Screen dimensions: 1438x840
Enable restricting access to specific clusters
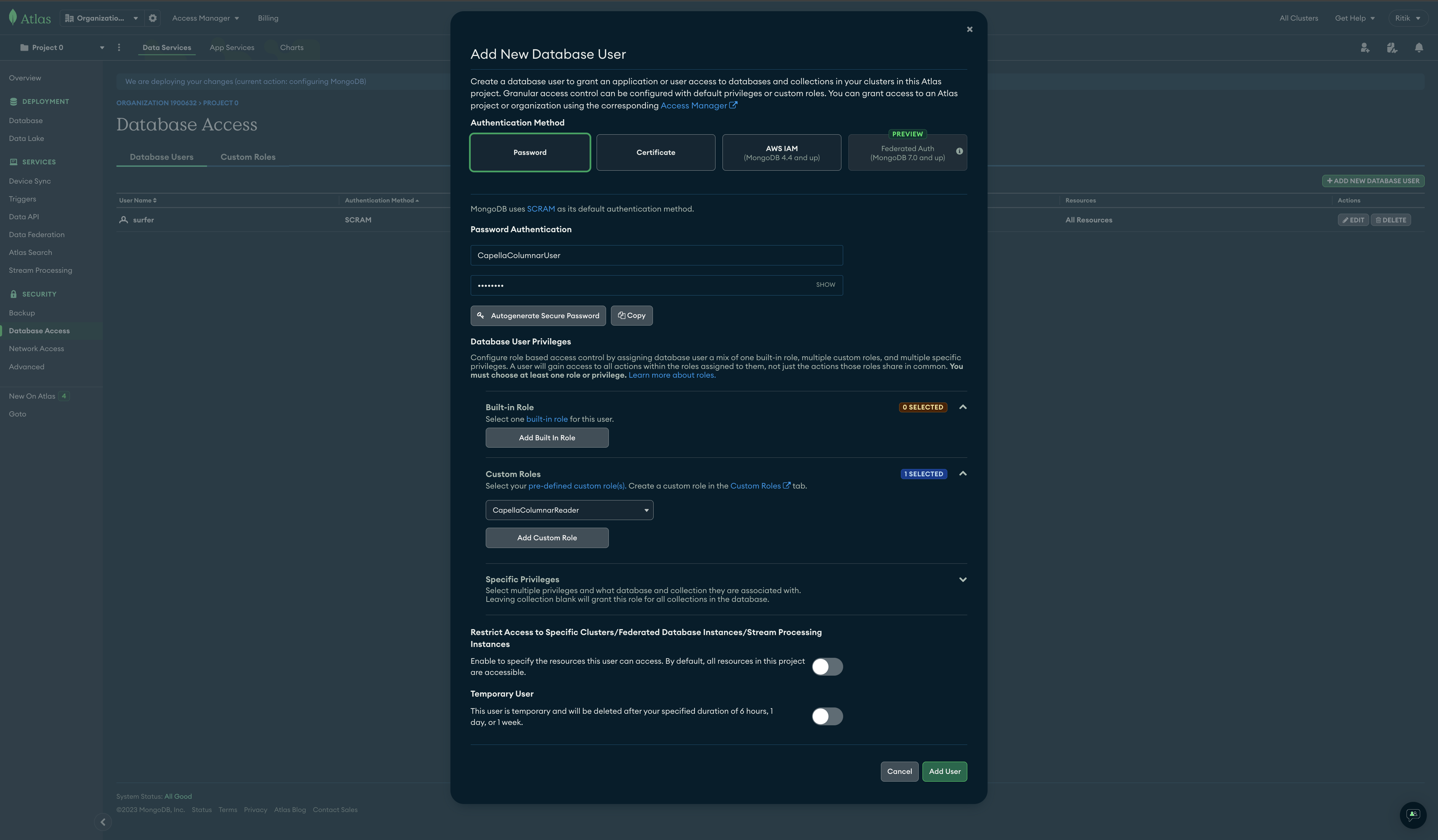pos(827,667)
